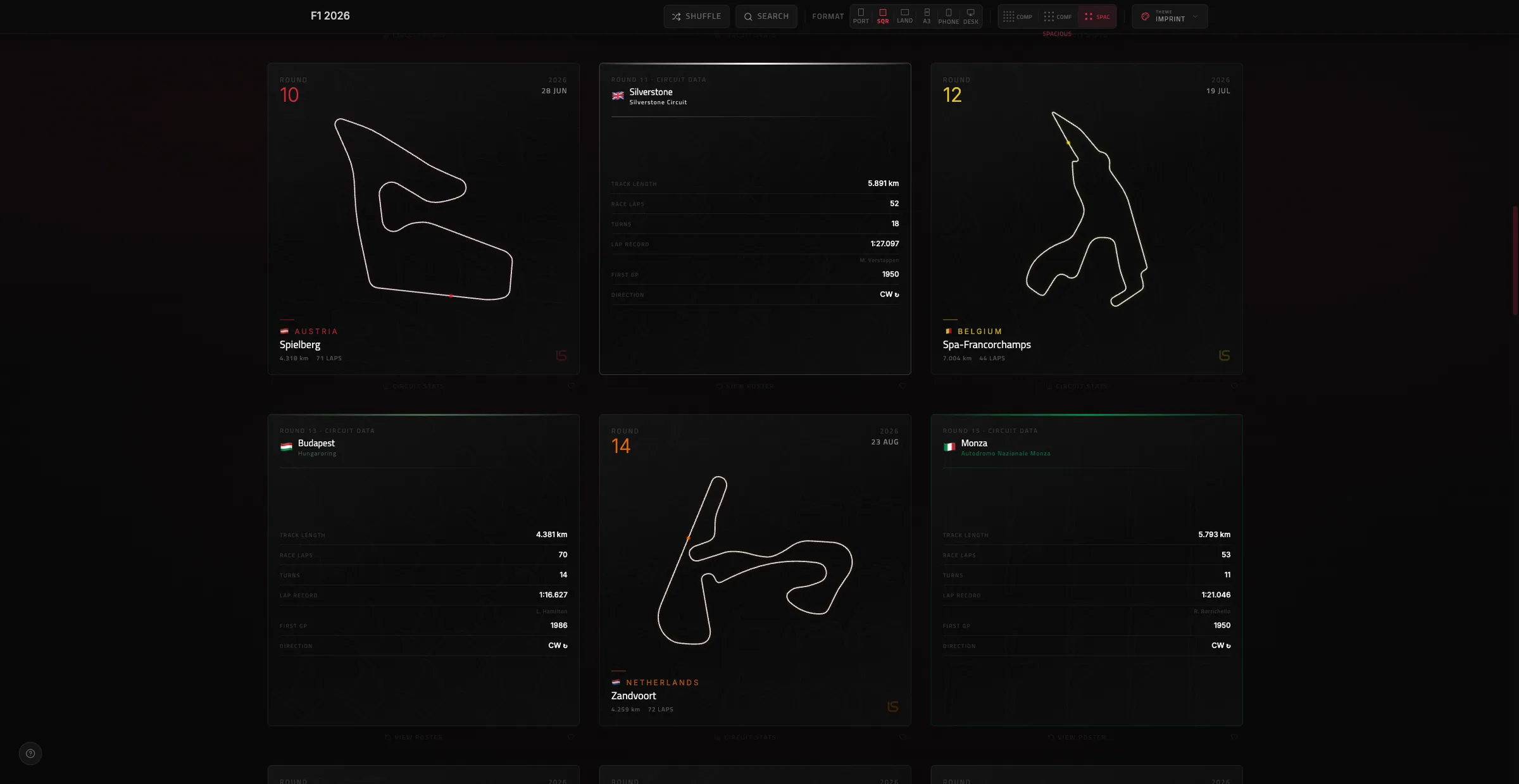Click the Silverstone Circuit subtitle
The image size is (1519, 784).
(x=658, y=103)
